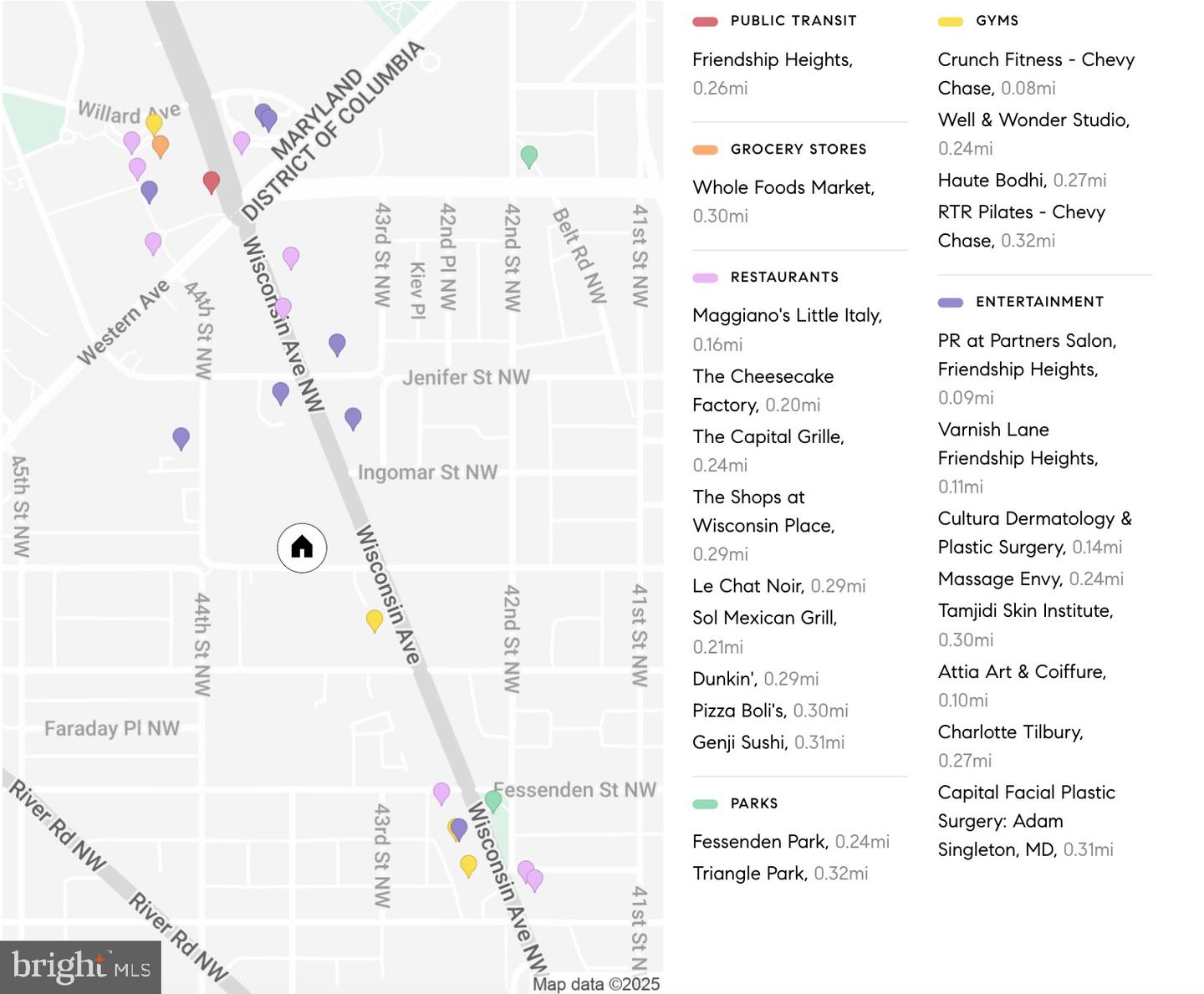
Task: Open the Friendship Heights transit entry
Action: click(x=773, y=74)
